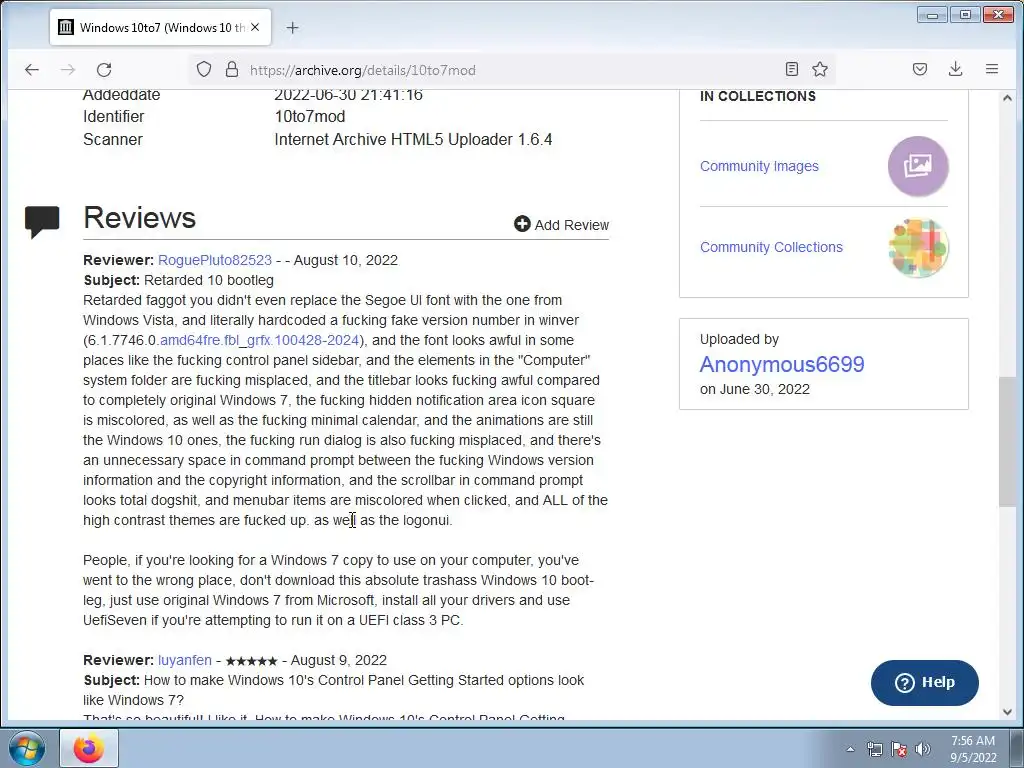The width and height of the screenshot is (1024, 768).
Task: Click the 'on June 30, 2022' upload date
Action: pyautogui.click(x=755, y=389)
